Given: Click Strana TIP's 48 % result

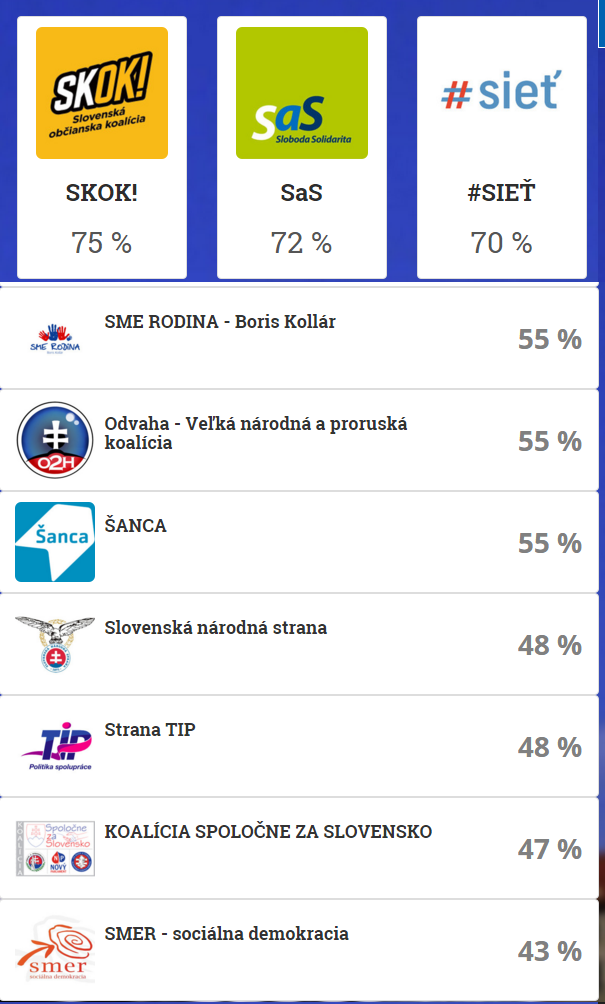Looking at the screenshot, I should (x=549, y=747).
